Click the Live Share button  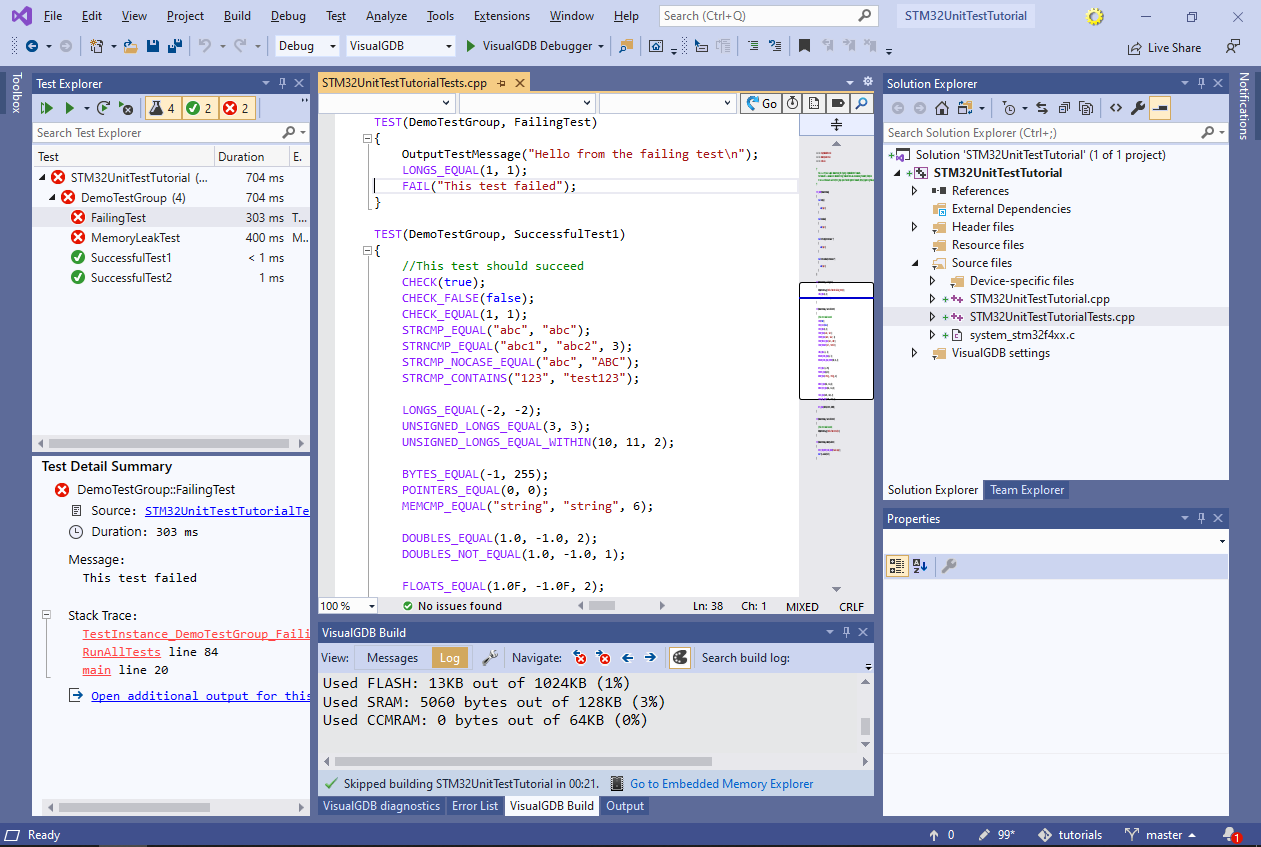[x=1164, y=48]
